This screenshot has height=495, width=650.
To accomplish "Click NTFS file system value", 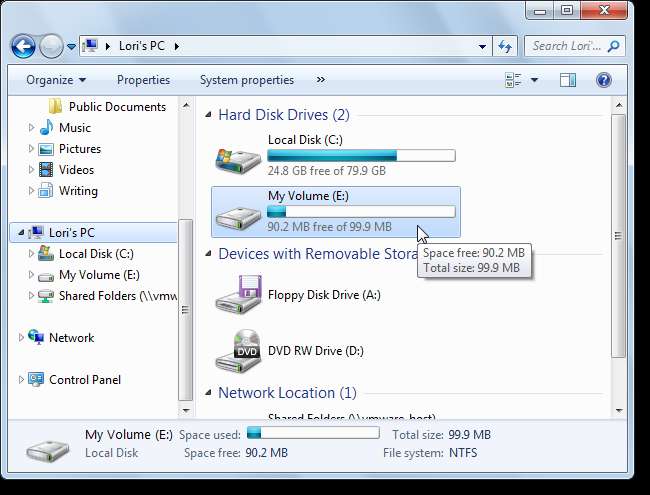I will [463, 453].
